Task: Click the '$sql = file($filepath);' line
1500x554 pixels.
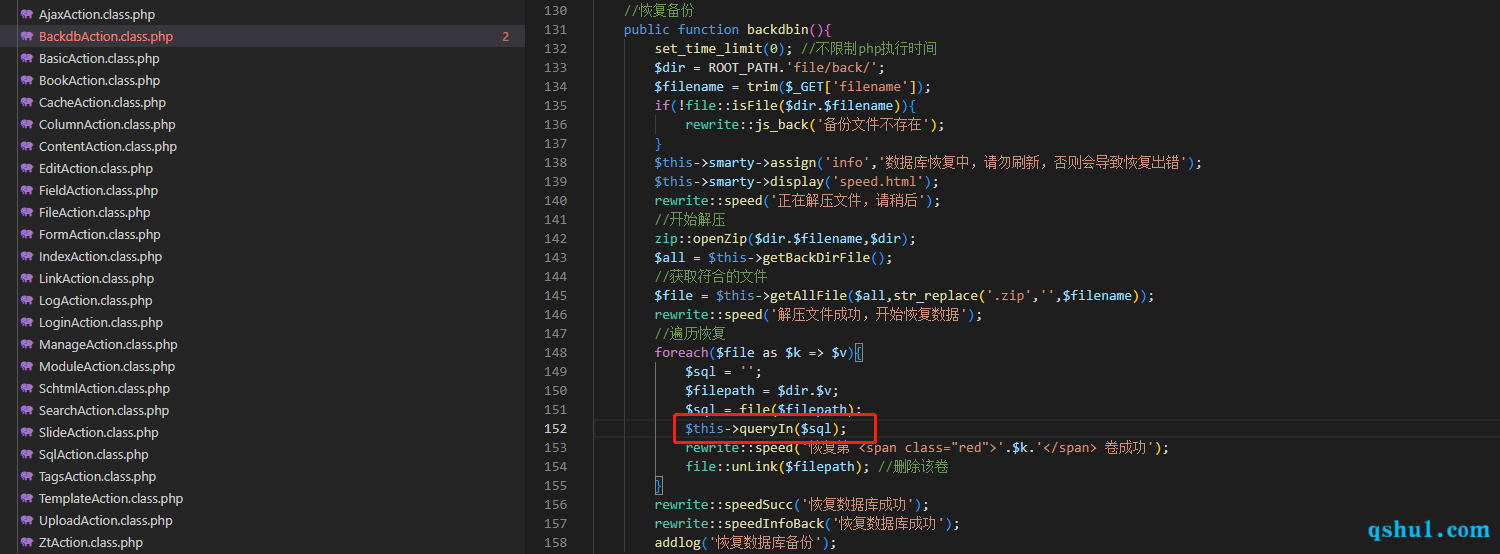Action: (773, 410)
